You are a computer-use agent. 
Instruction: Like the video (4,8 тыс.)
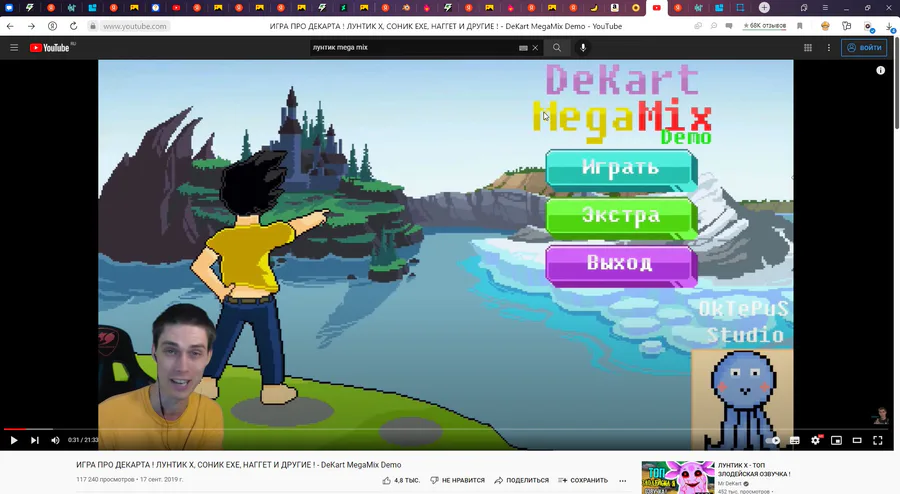click(401, 480)
